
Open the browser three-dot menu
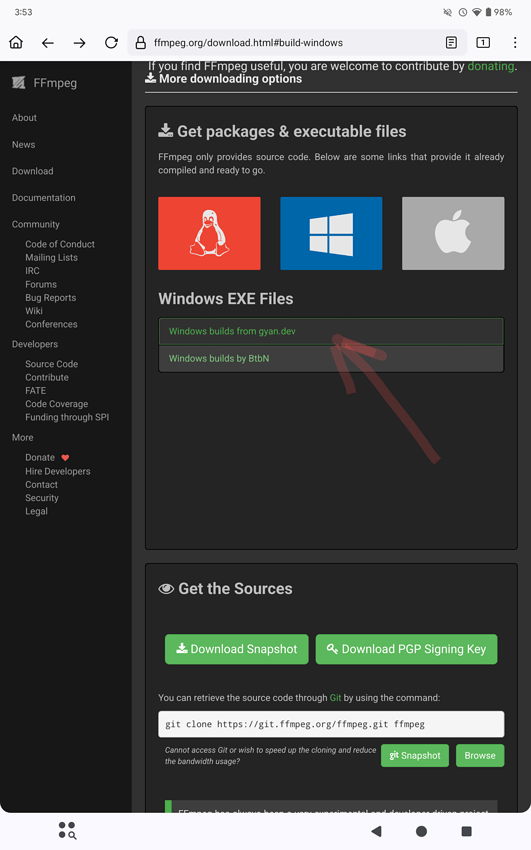tap(515, 42)
